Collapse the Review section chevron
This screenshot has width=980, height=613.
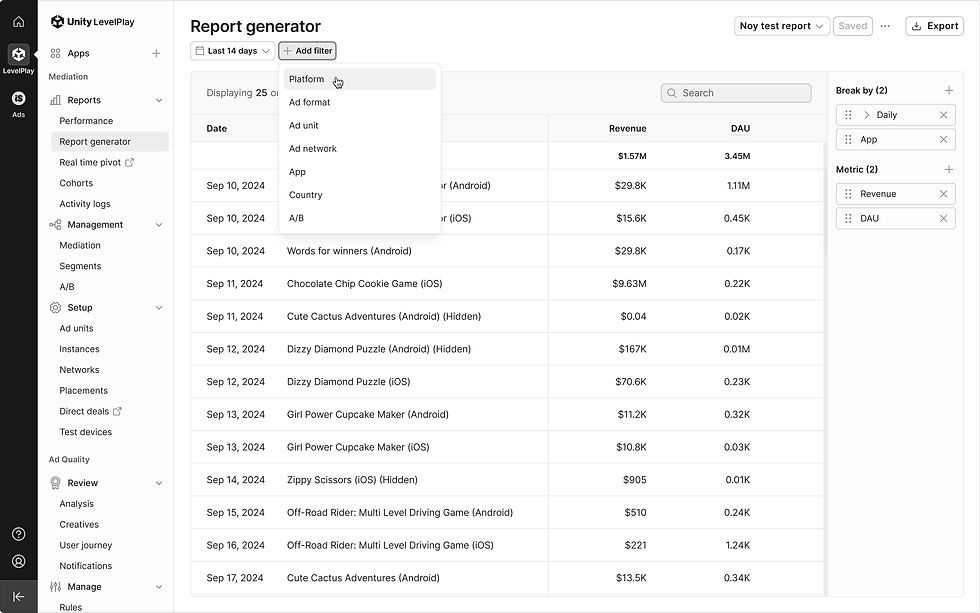159,482
